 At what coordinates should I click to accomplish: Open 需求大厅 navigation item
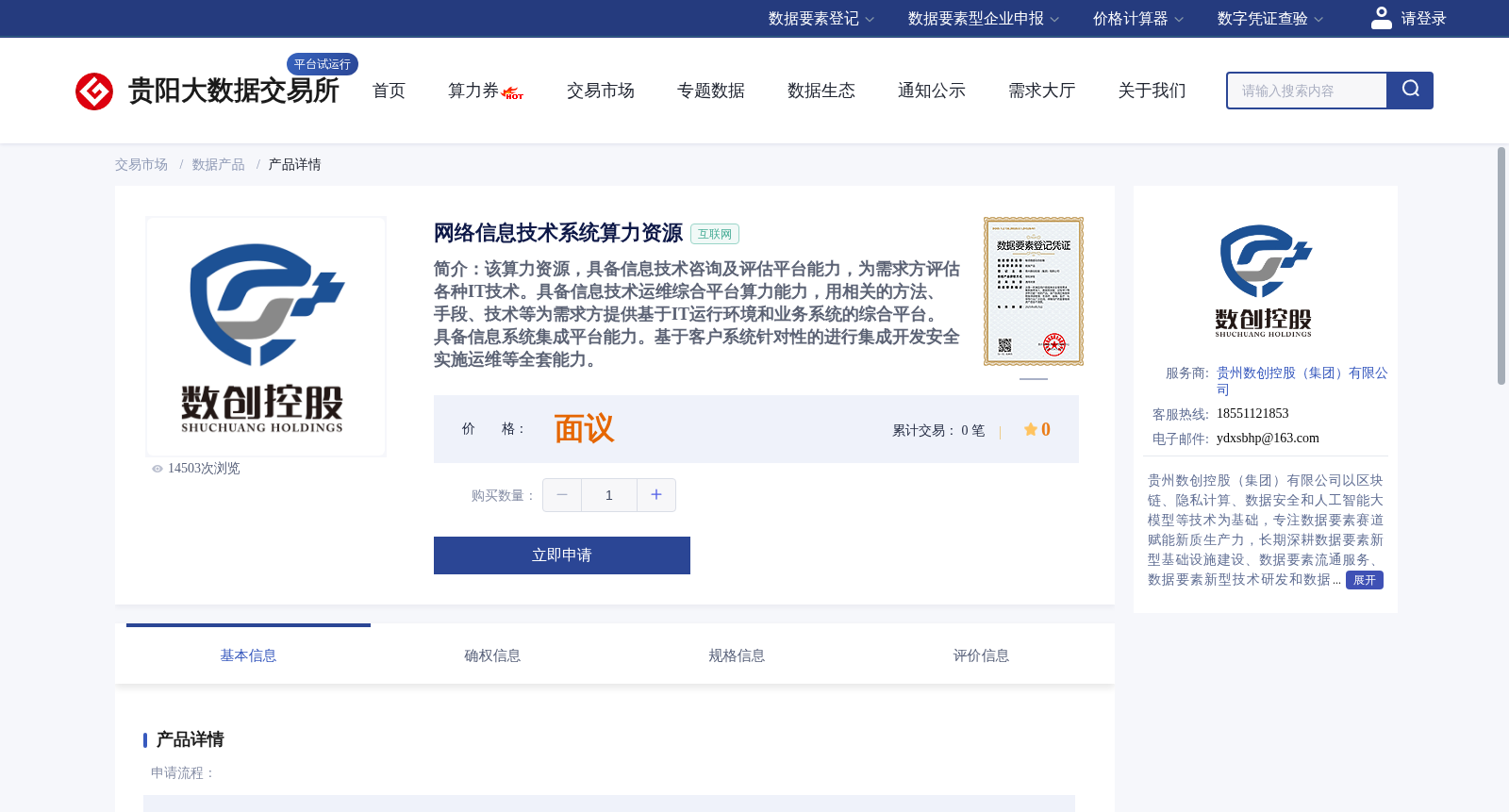click(x=1042, y=91)
